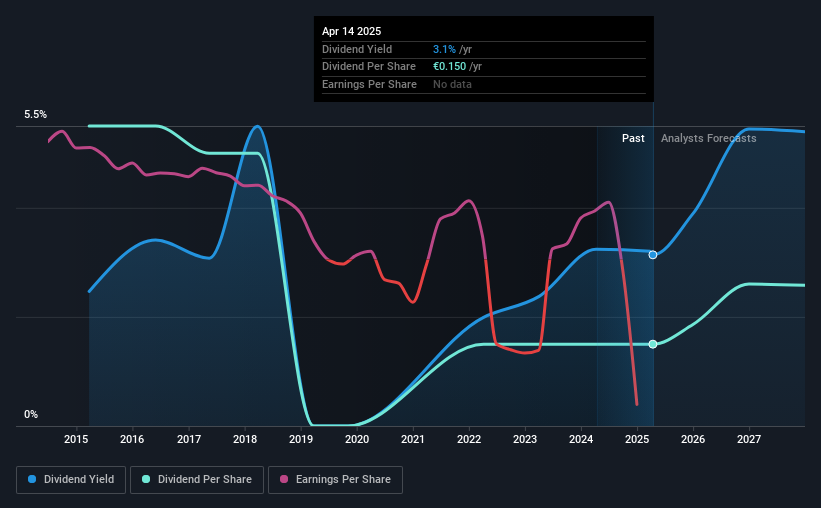Image resolution: width=821 pixels, height=508 pixels.
Task: Select the blue Dividend Yield marker at Apr 2025
Action: (x=653, y=255)
